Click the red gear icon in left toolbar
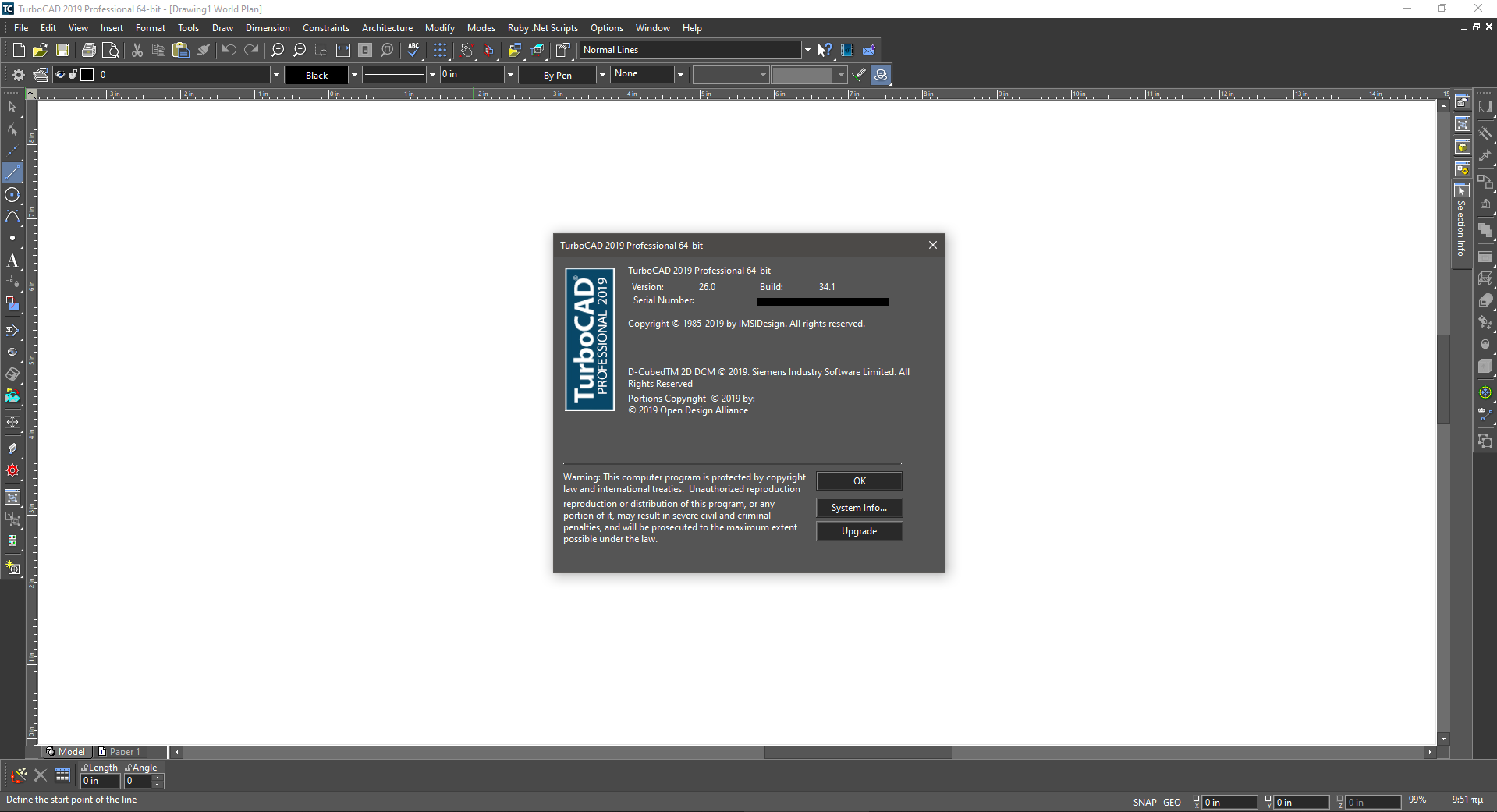The width and height of the screenshot is (1497, 812). click(12, 470)
